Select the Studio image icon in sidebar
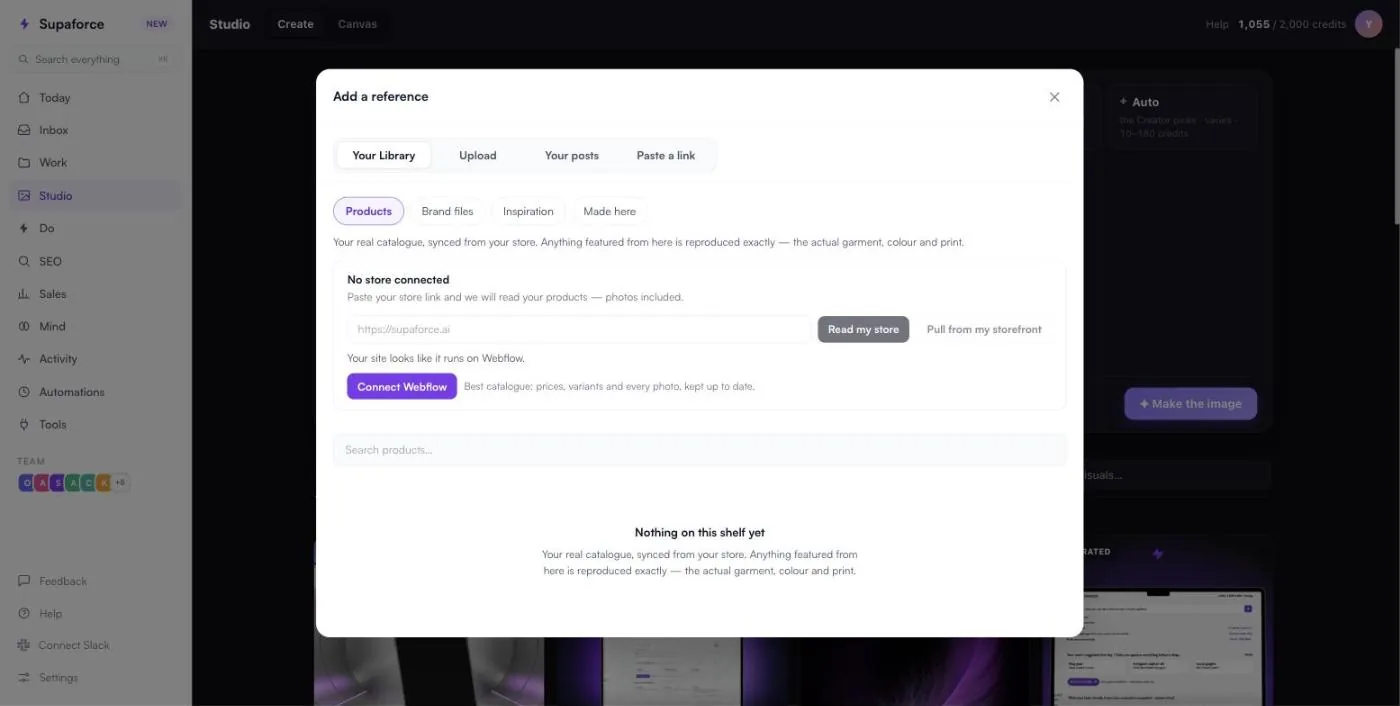Viewport: 1400px width, 706px height. tap(24, 196)
